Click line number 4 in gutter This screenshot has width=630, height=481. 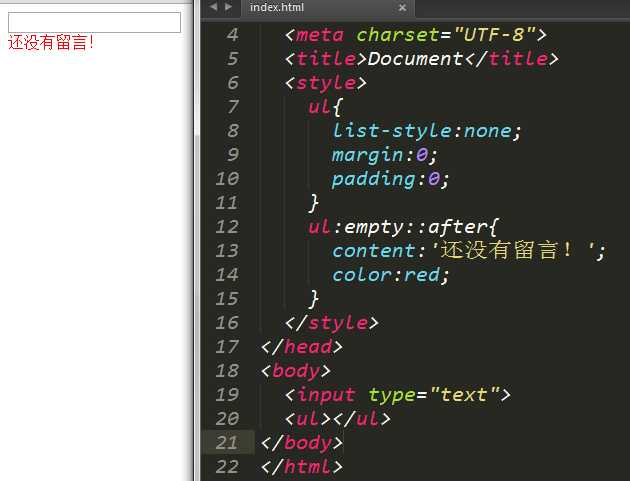(232, 35)
